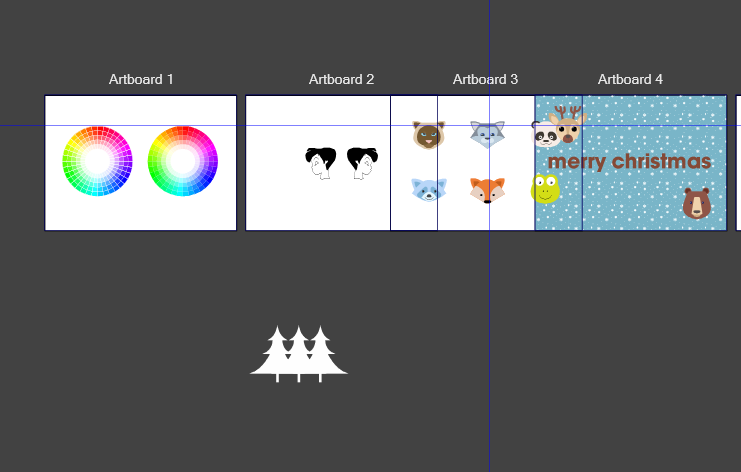Screen dimensions: 741x472
Task: Choose the Artboard 4 title
Action: click(x=630, y=79)
